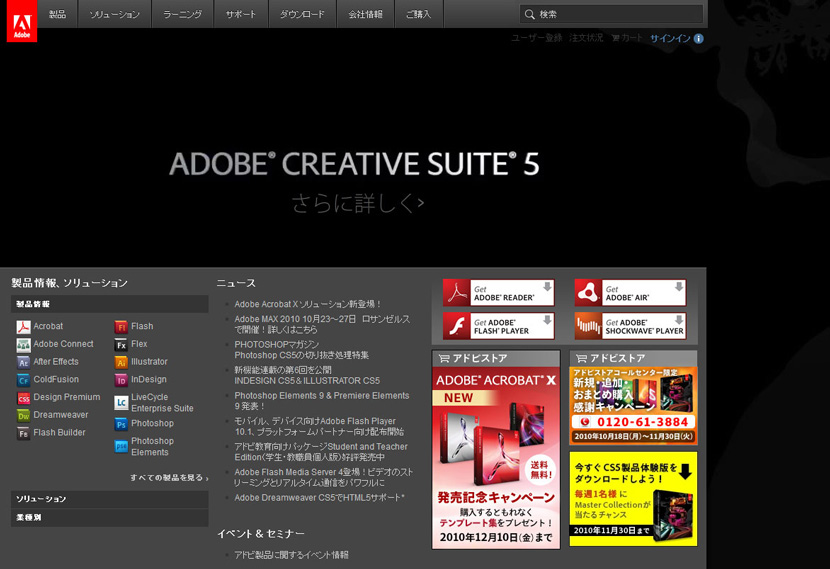Click the Shockwave Player icon on the Get Adobe Shockwave Player badge

click(588, 326)
